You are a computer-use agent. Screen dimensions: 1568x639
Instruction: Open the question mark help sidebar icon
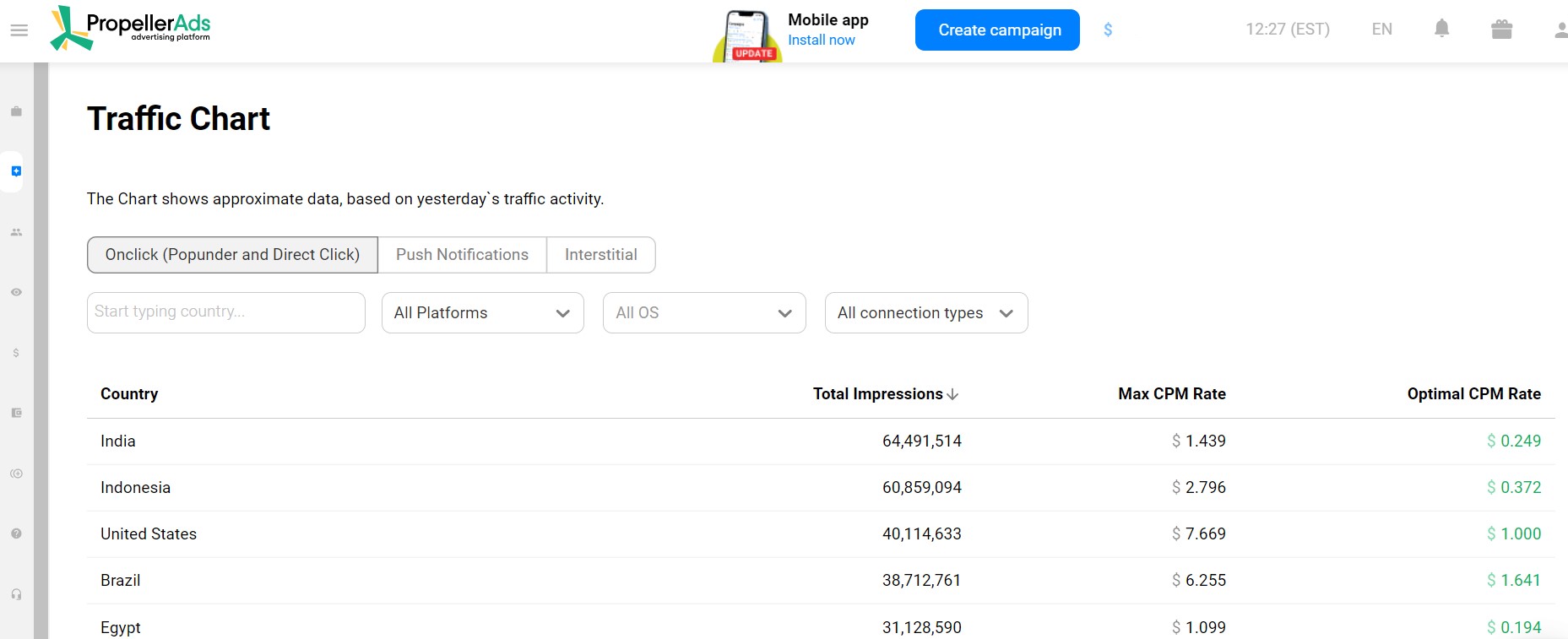coord(16,533)
